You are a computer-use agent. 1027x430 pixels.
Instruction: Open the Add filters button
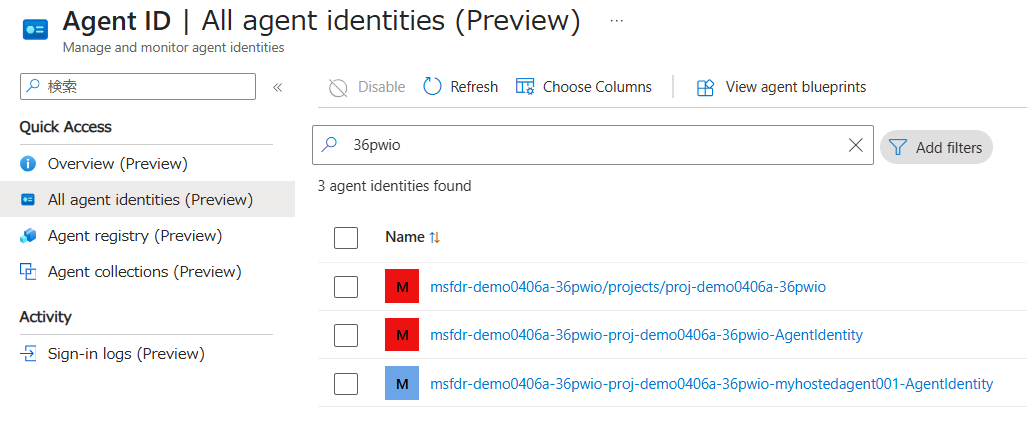pos(936,147)
